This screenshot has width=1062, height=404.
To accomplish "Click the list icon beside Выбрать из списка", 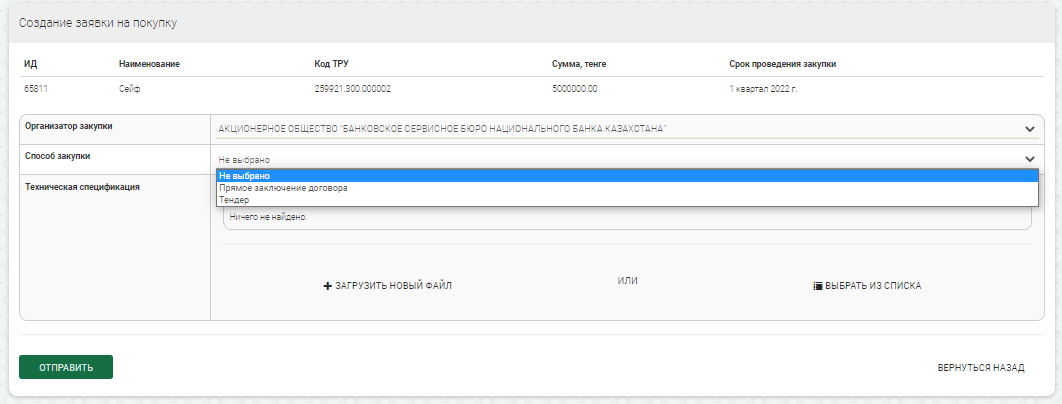I will click(x=817, y=286).
